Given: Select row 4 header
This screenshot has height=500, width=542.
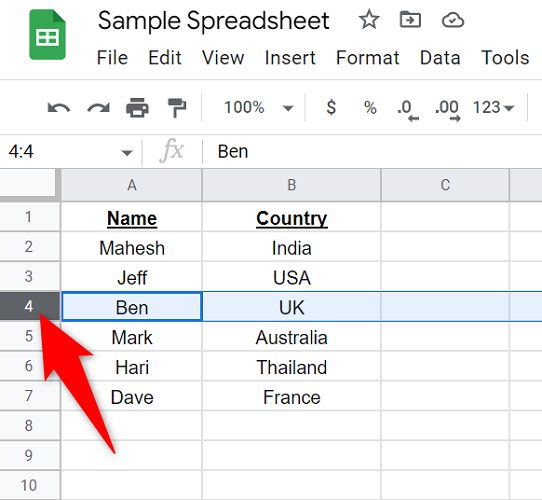Looking at the screenshot, I should [30, 306].
